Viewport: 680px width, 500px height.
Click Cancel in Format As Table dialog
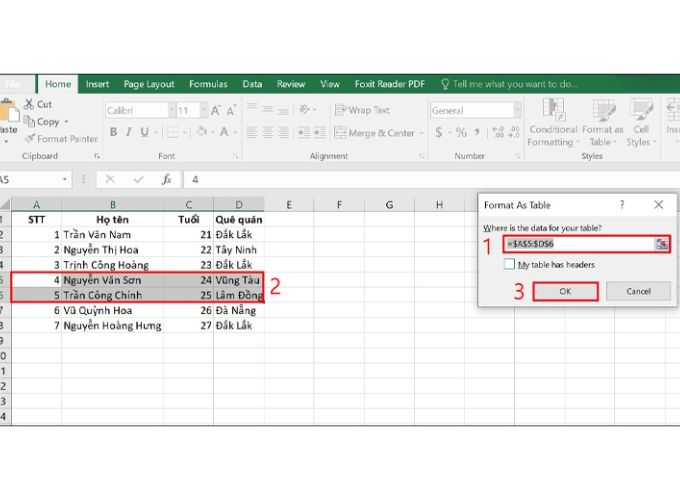tap(638, 291)
